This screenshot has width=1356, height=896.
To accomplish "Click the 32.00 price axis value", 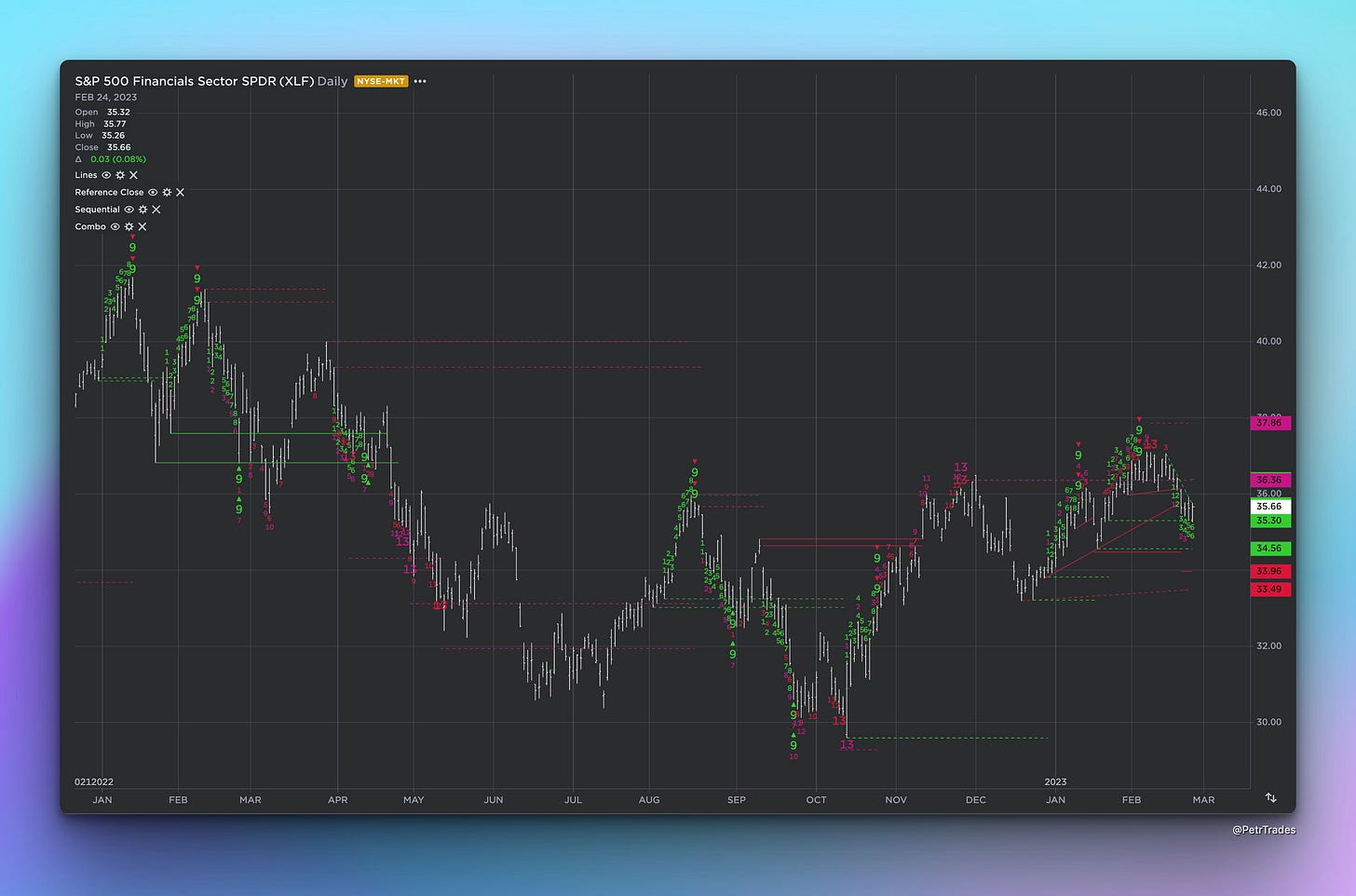I will pyautogui.click(x=1268, y=646).
